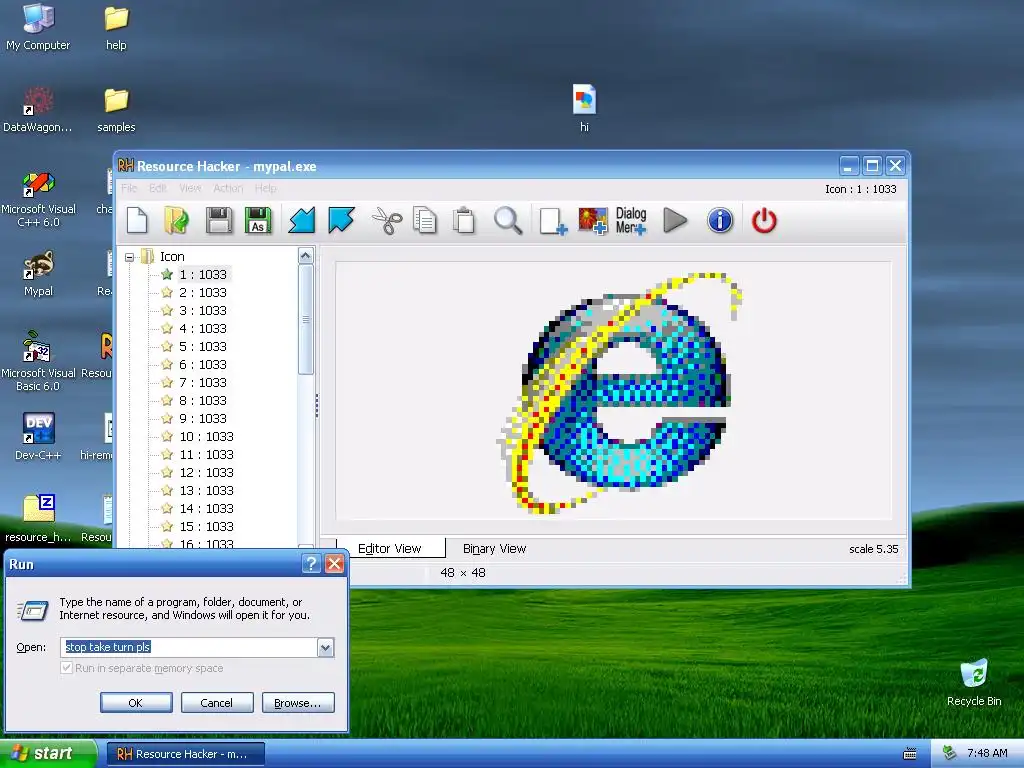The image size is (1024, 768).
Task: Select Microsoft Visual C++ 6.0 shortcut
Action: pos(38,199)
